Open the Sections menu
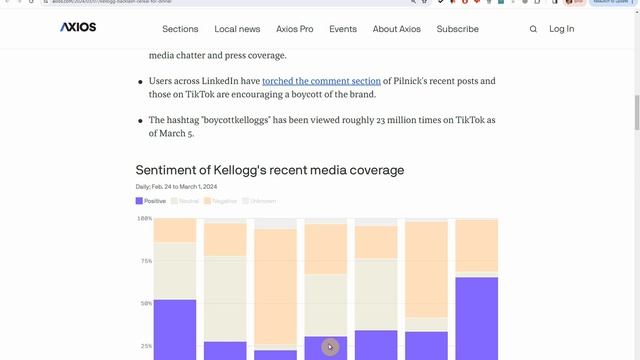The height and width of the screenshot is (360, 640). coord(180,29)
